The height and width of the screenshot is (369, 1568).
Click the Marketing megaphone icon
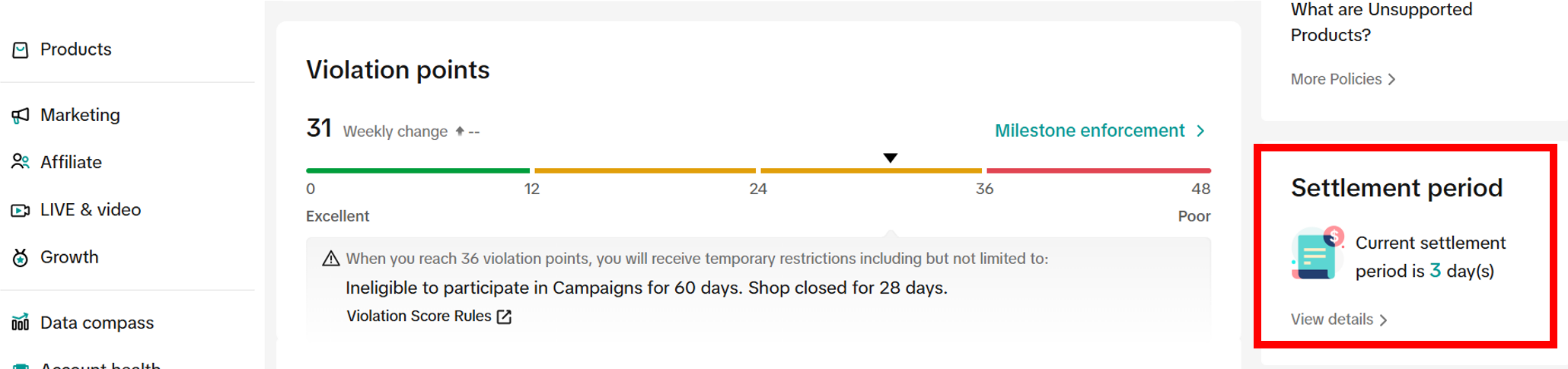[21, 116]
